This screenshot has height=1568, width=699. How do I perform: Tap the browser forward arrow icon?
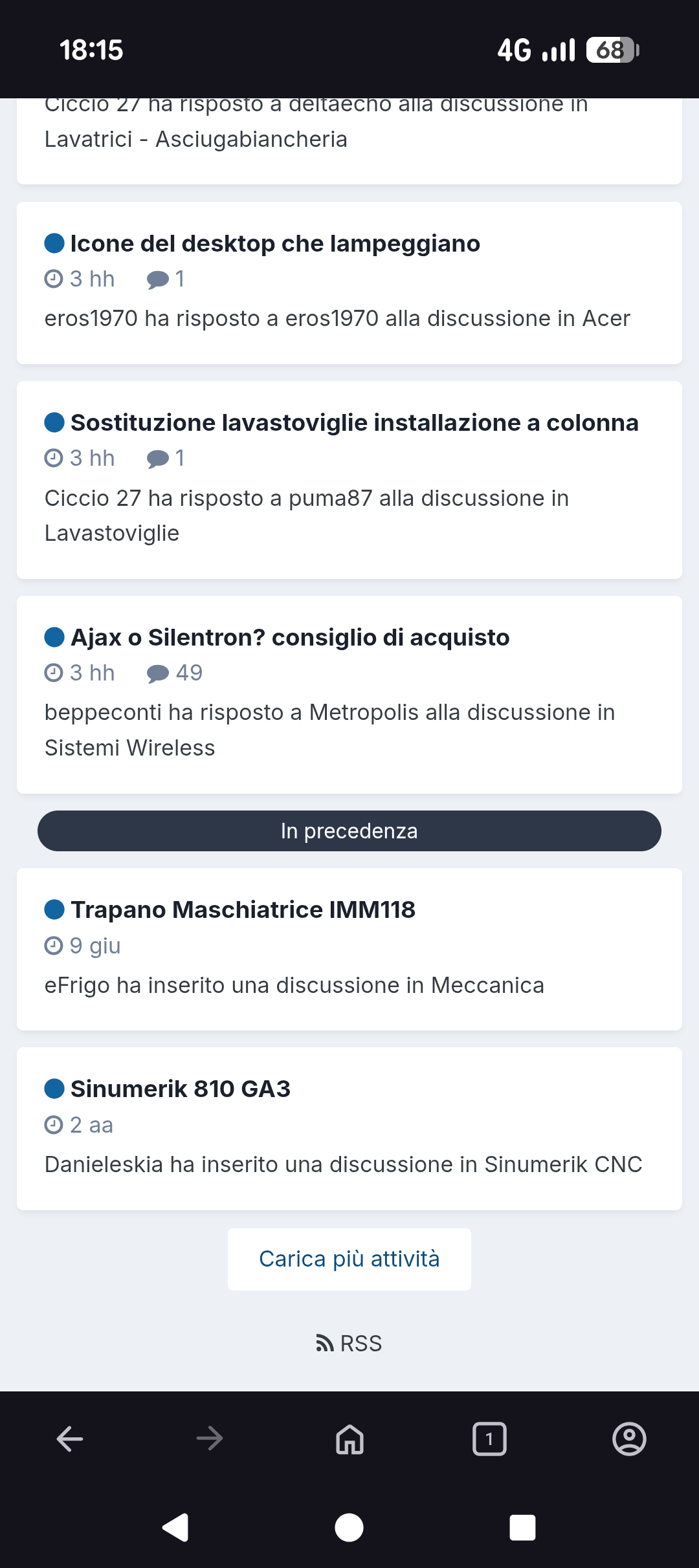coord(210,1439)
